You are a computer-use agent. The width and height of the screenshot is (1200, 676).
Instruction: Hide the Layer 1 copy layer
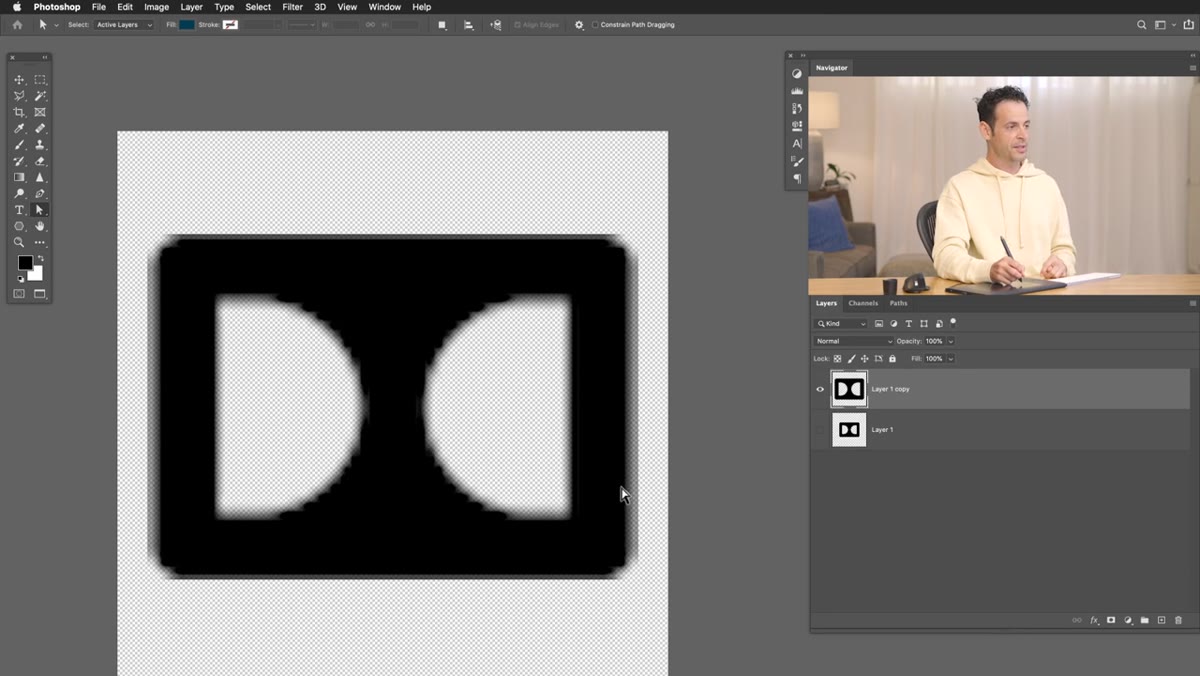pos(820,389)
